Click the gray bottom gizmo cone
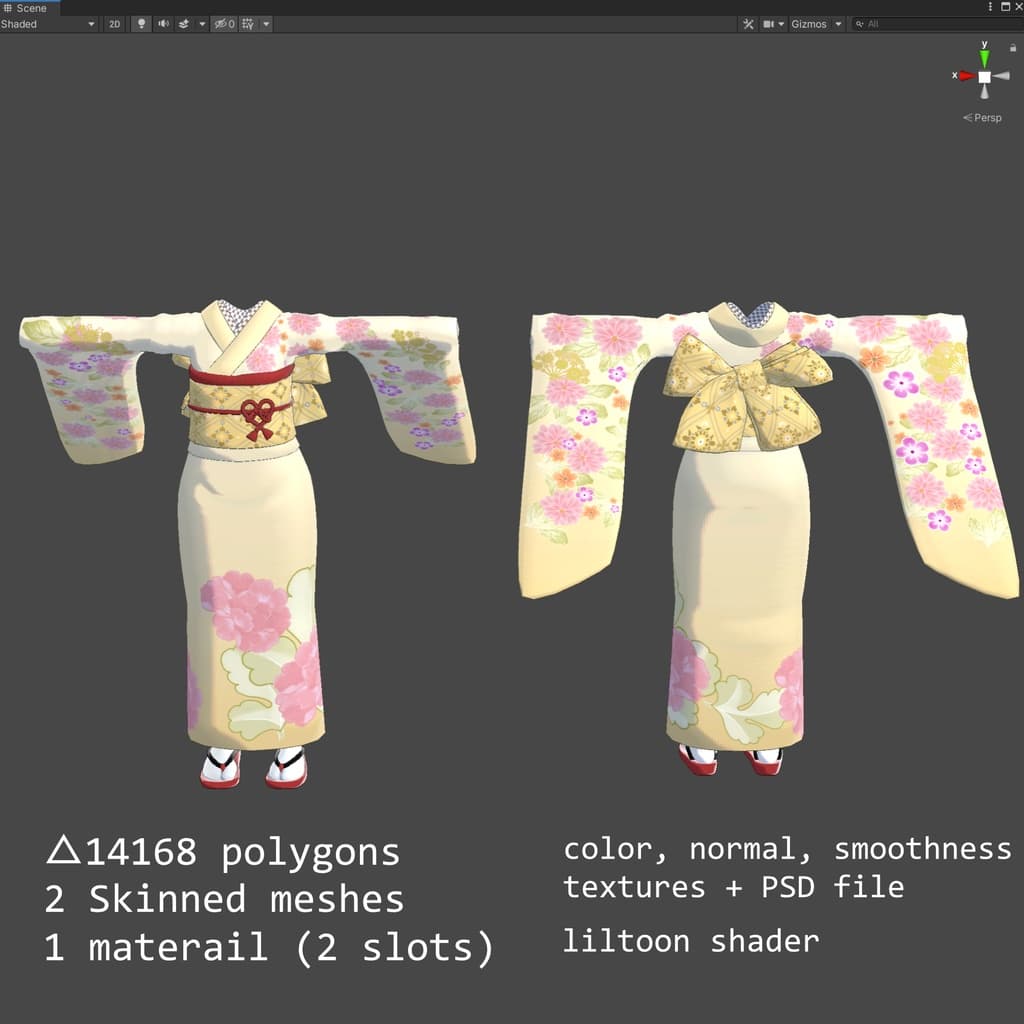1024x1024 pixels. pos(985,91)
